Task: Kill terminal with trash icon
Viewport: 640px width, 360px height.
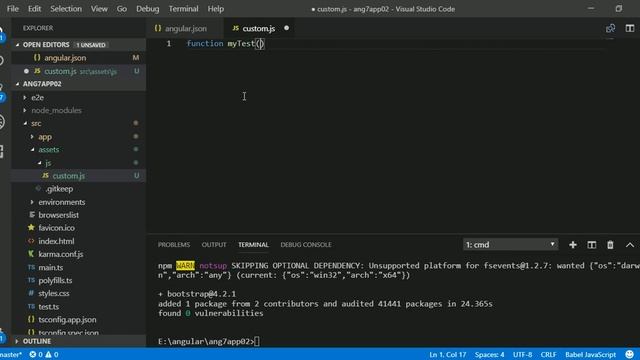Action: (610, 245)
